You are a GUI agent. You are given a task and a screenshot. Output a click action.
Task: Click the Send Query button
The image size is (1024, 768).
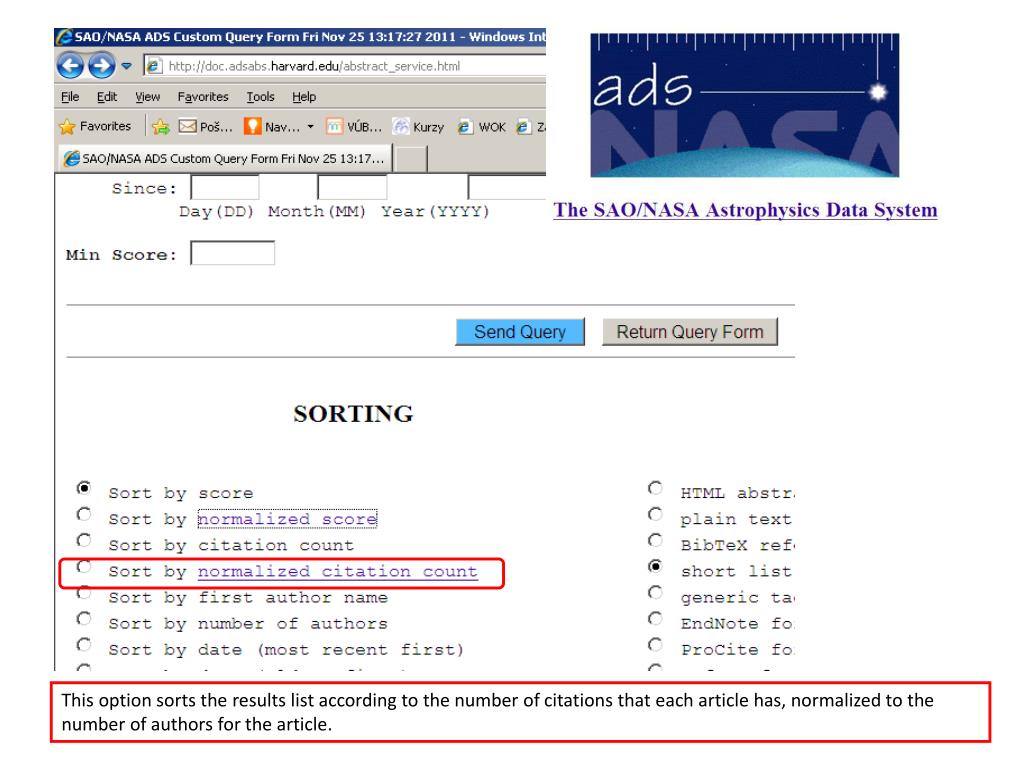click(x=520, y=332)
